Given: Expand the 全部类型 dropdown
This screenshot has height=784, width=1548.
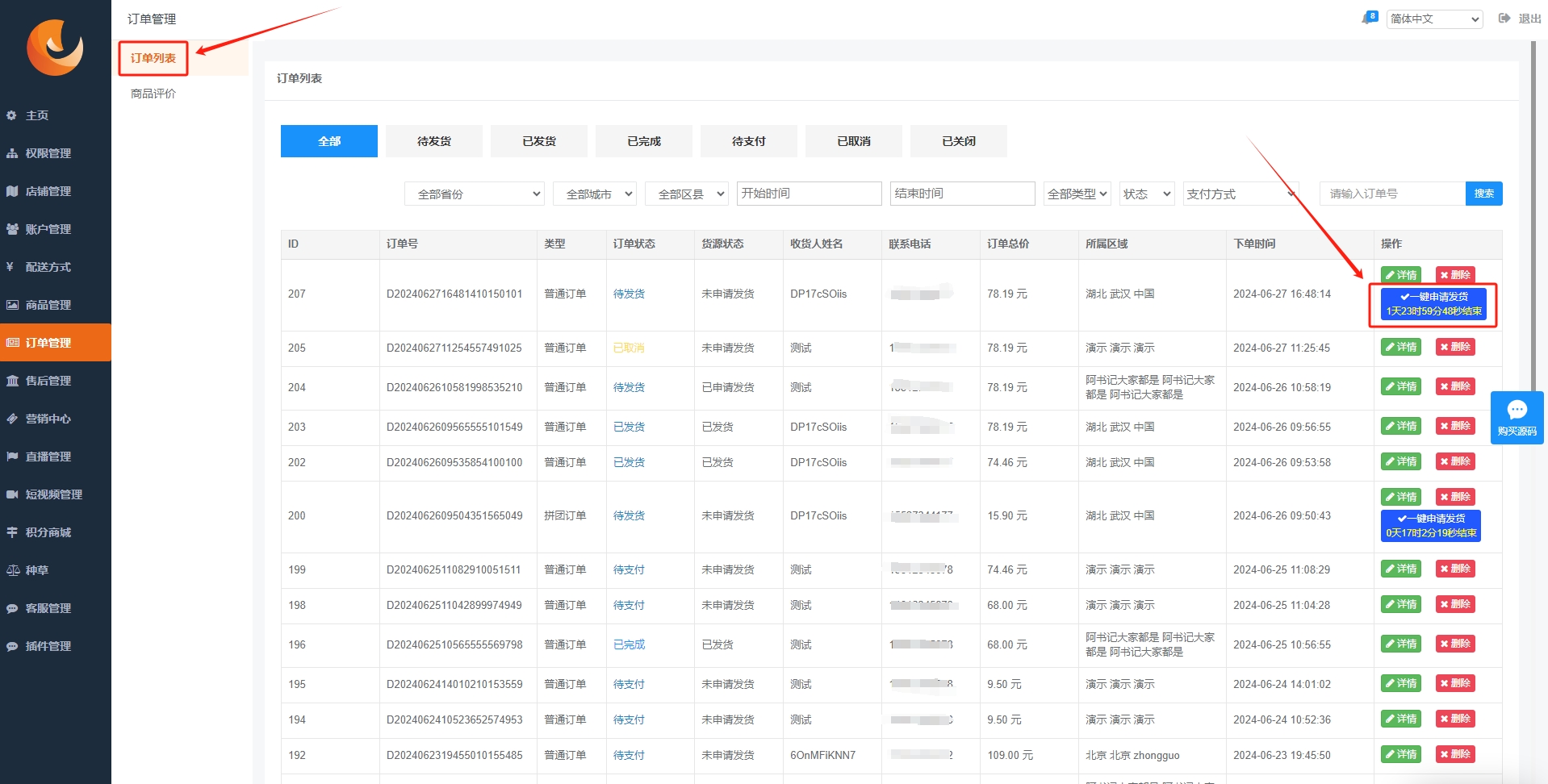Looking at the screenshot, I should click(x=1077, y=194).
